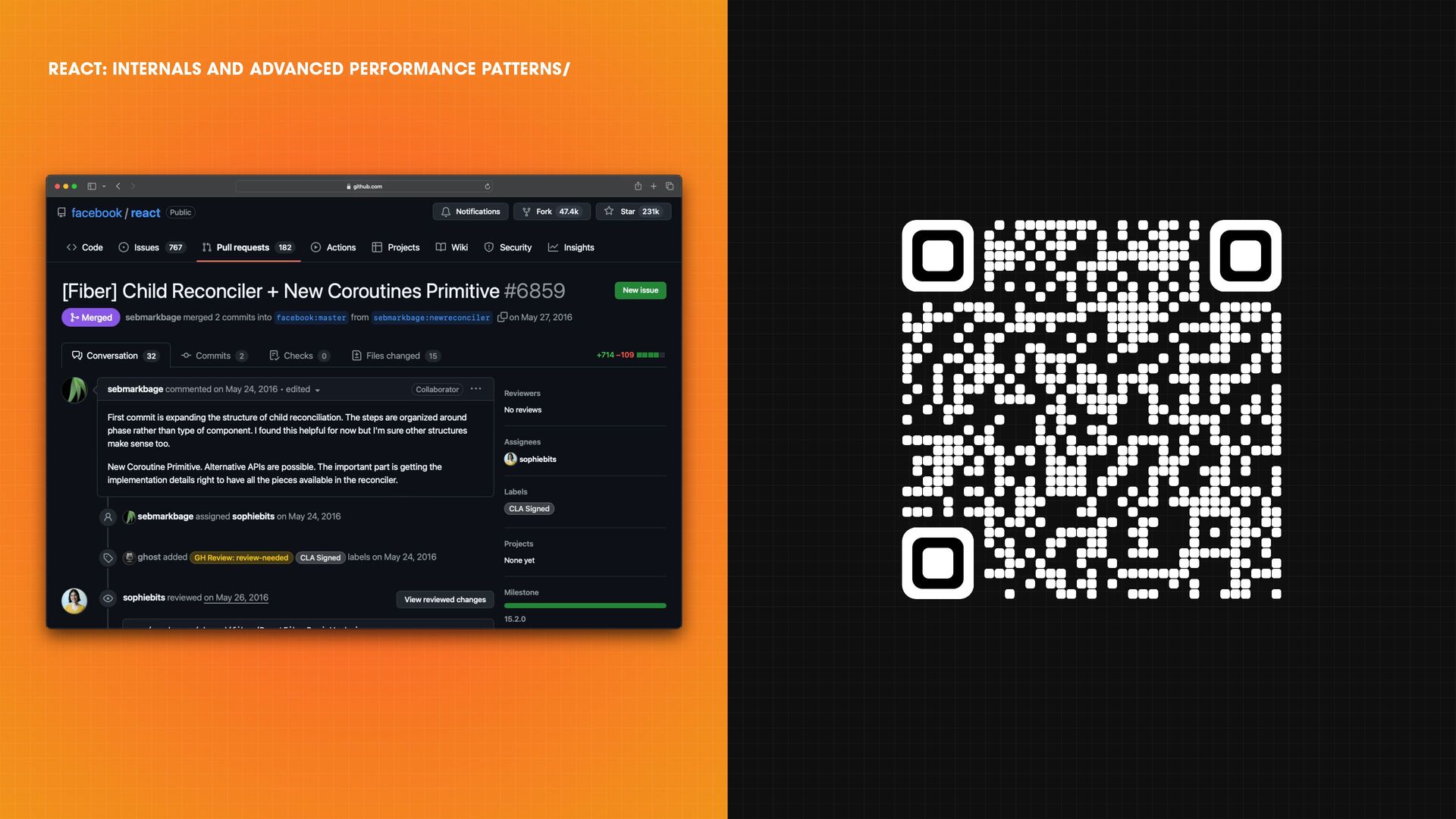Viewport: 1456px width, 819px height.
Task: Click the Safari share icon
Action: (638, 187)
